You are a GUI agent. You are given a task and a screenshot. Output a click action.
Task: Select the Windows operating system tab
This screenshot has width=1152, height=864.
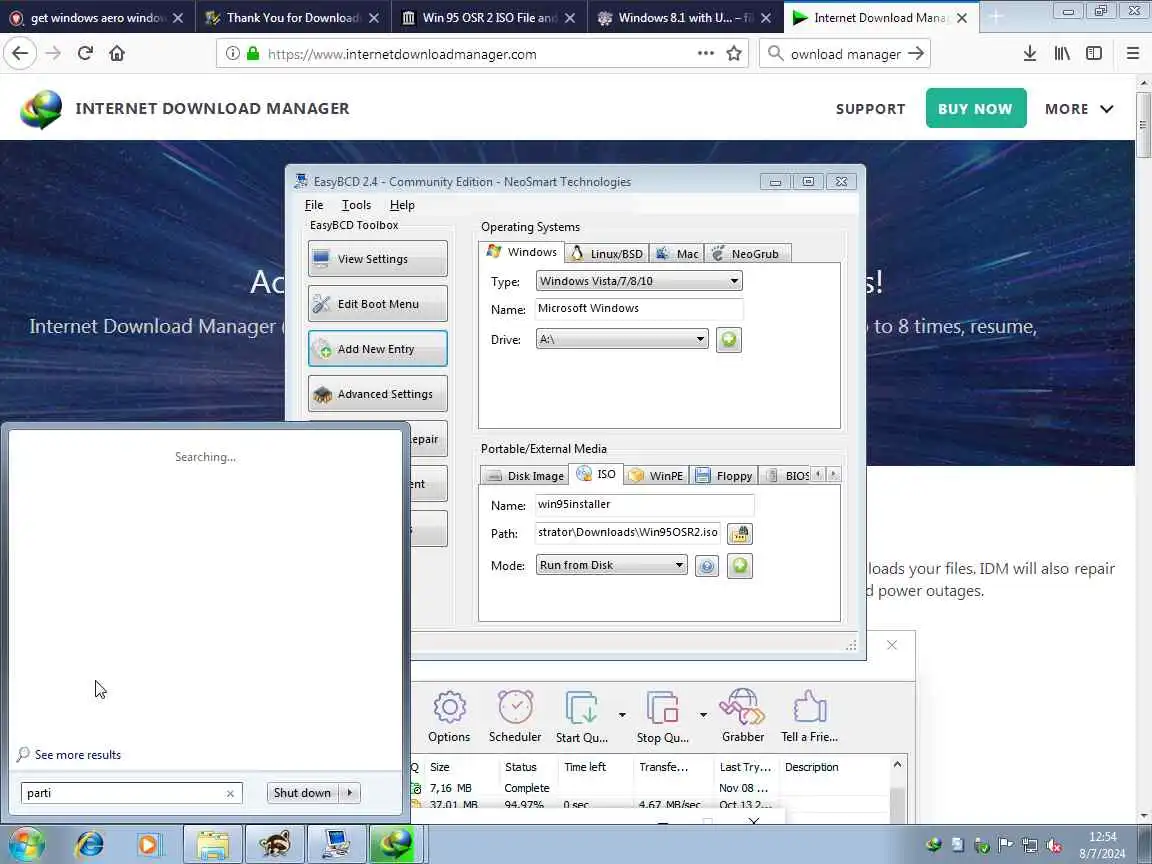pos(522,252)
